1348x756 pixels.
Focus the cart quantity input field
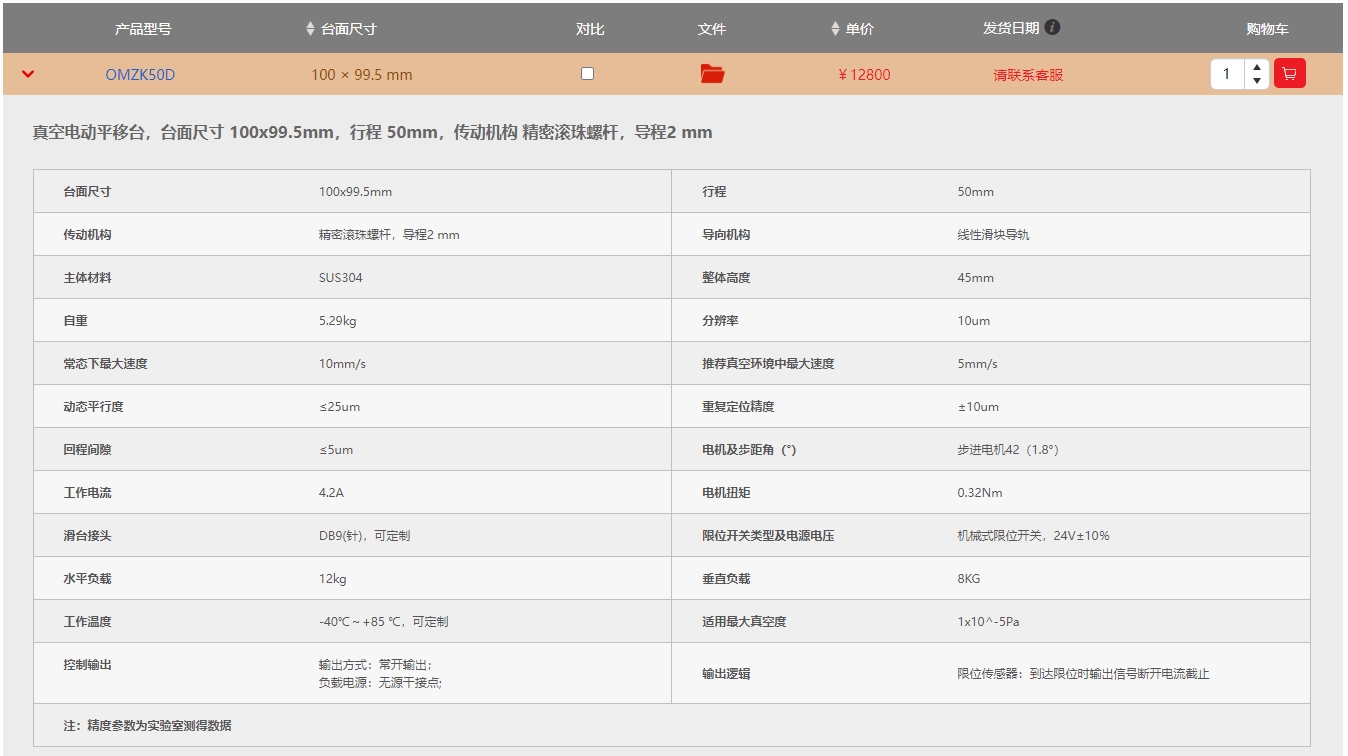click(1228, 74)
